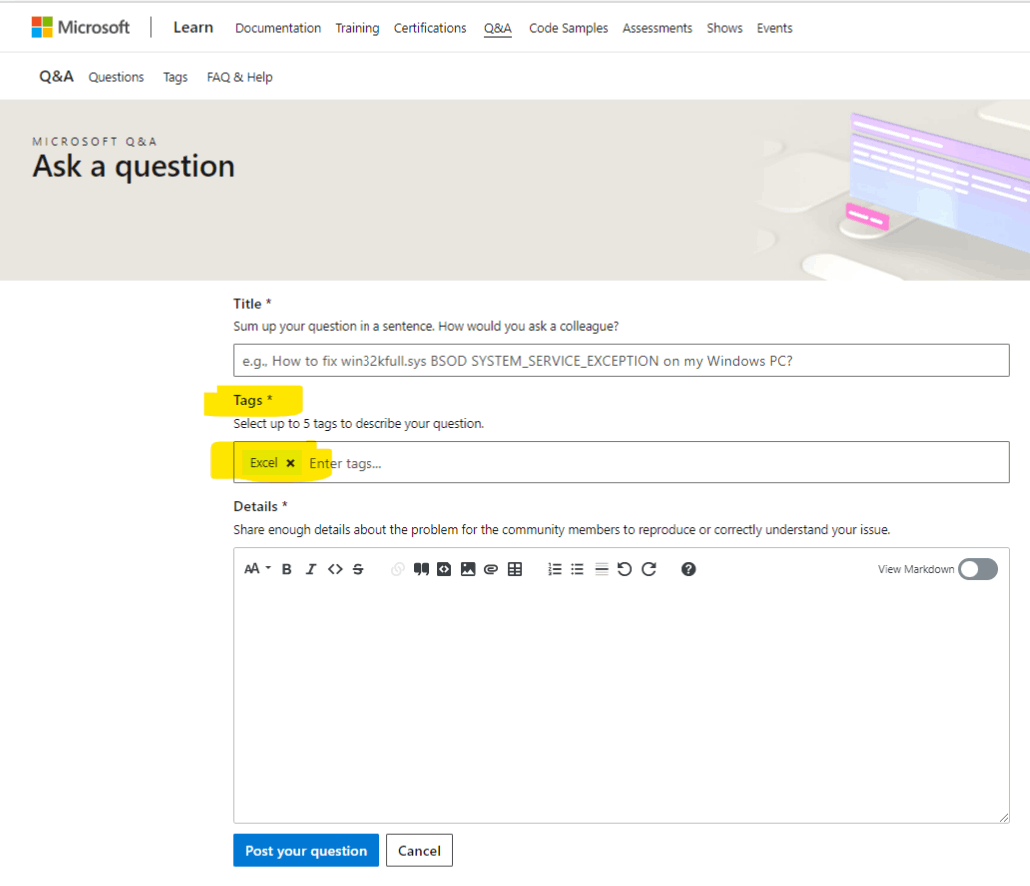Toggle italic formatting in the editor
The image size is (1030, 886).
click(x=311, y=569)
